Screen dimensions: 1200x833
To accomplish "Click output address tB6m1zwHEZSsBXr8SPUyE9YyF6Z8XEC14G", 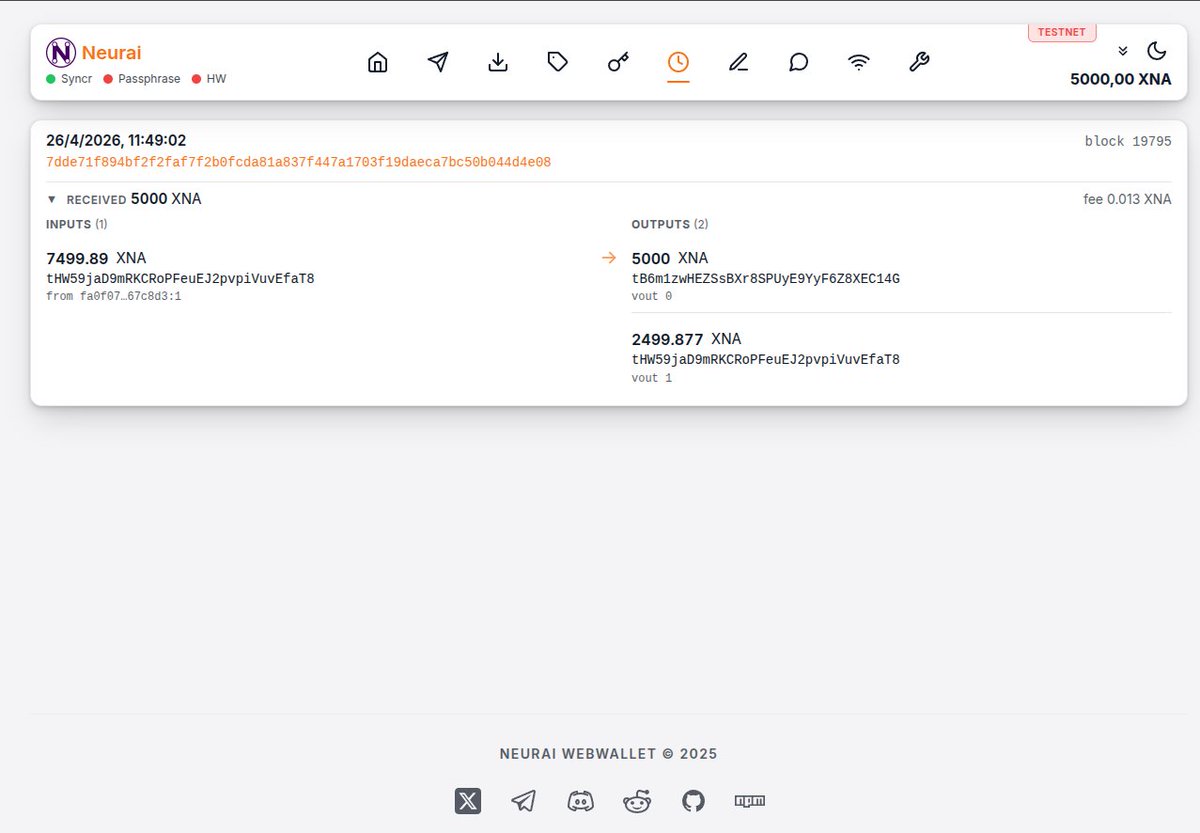I will (x=766, y=279).
